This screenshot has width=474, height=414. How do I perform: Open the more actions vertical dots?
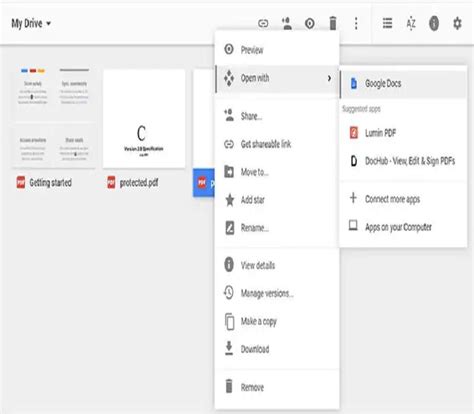pos(356,23)
